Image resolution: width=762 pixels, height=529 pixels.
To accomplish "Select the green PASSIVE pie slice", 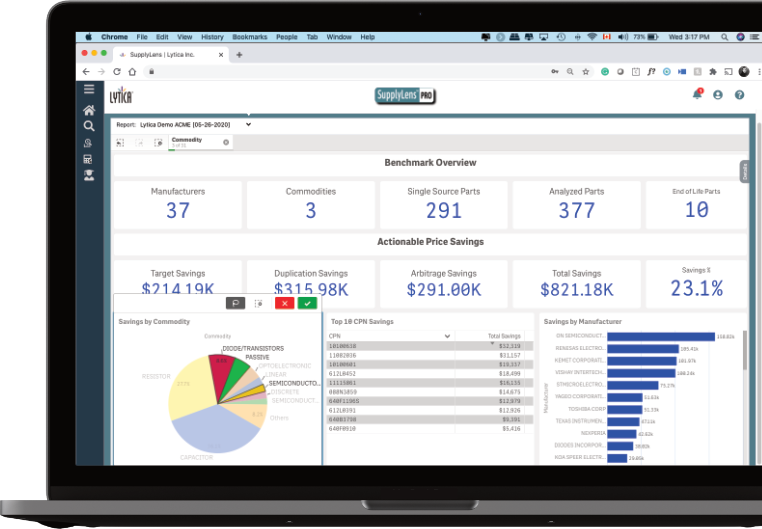I will (x=238, y=374).
